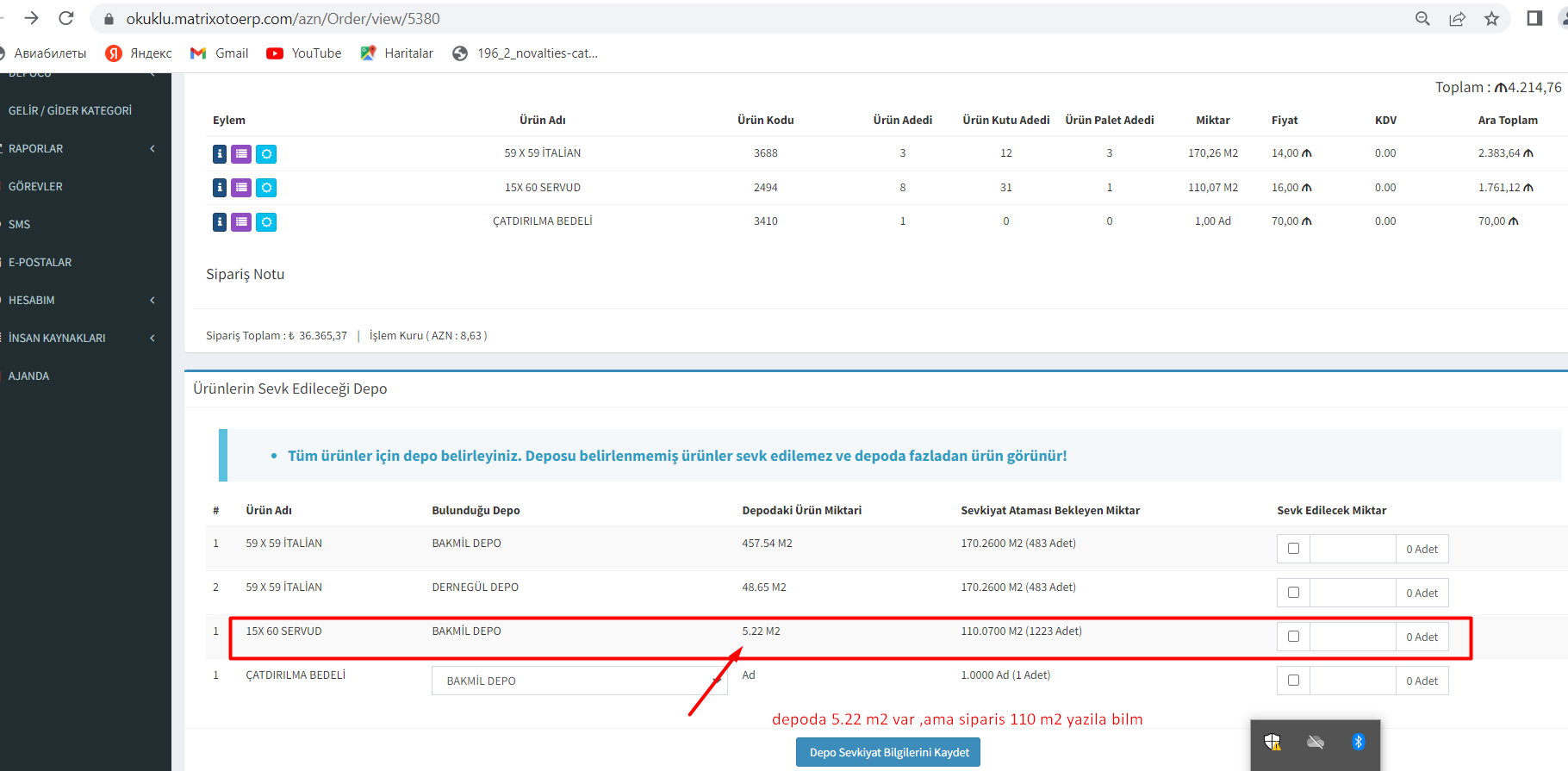Click the blue gear icon for ÇATDIRILMA BEDELİ
Viewport: 1568px width, 771px height.
(x=267, y=222)
